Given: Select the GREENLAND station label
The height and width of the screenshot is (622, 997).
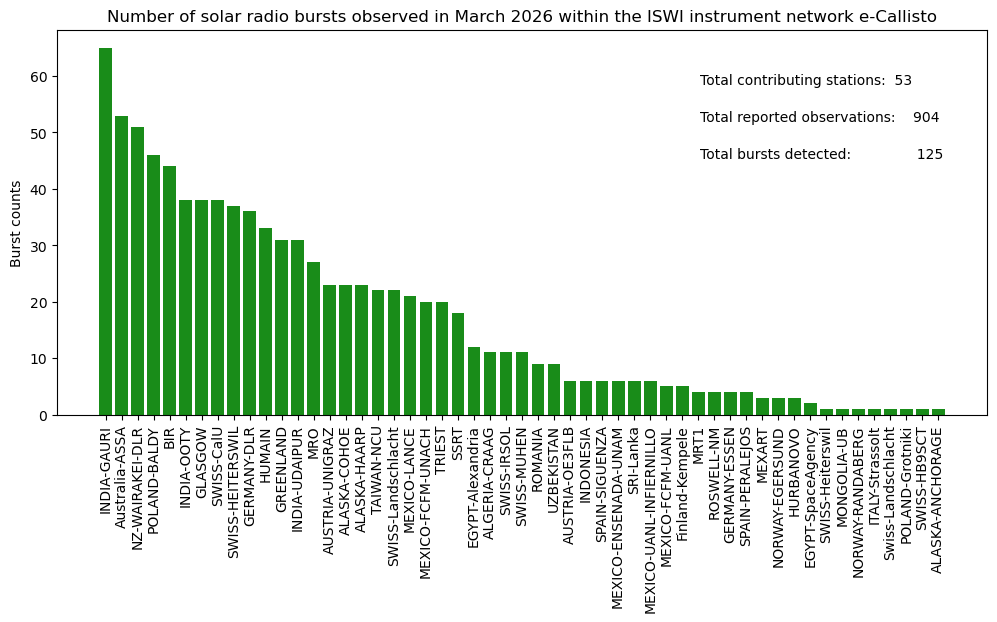Looking at the screenshot, I should pyautogui.click(x=282, y=465).
